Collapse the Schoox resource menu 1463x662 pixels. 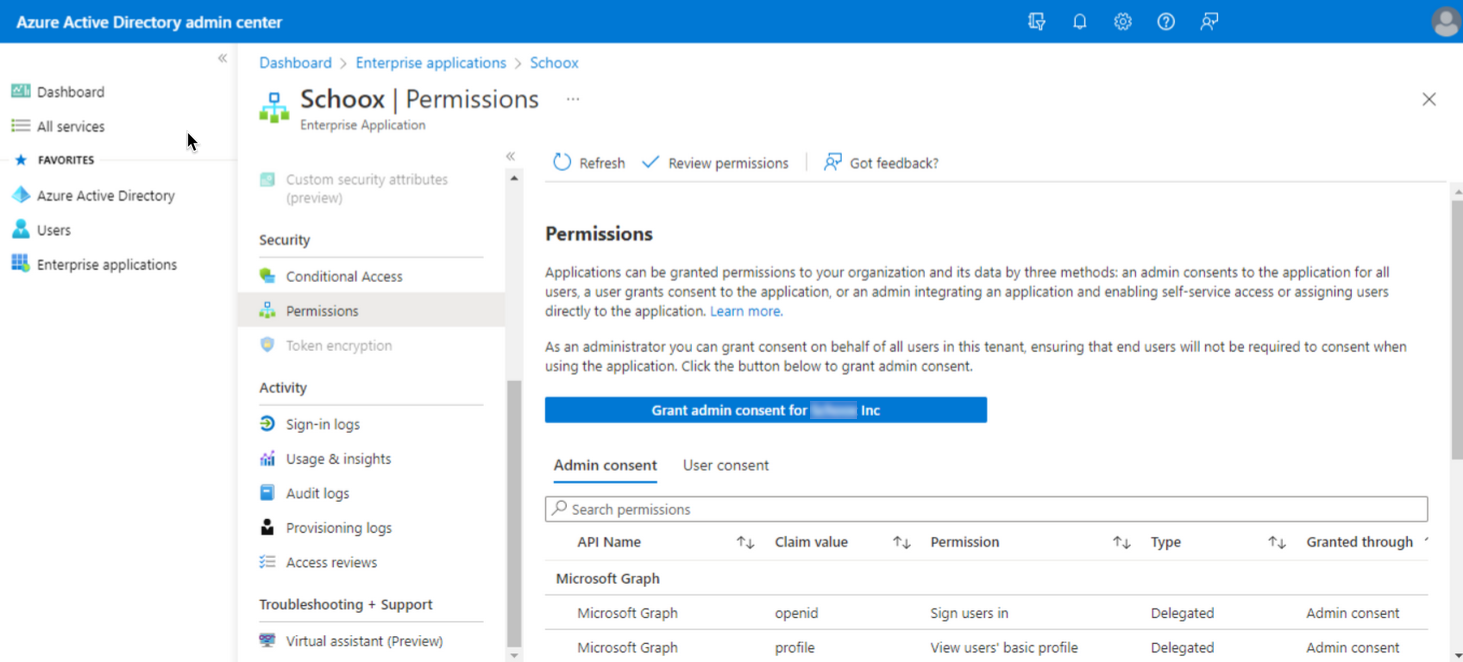tap(510, 156)
